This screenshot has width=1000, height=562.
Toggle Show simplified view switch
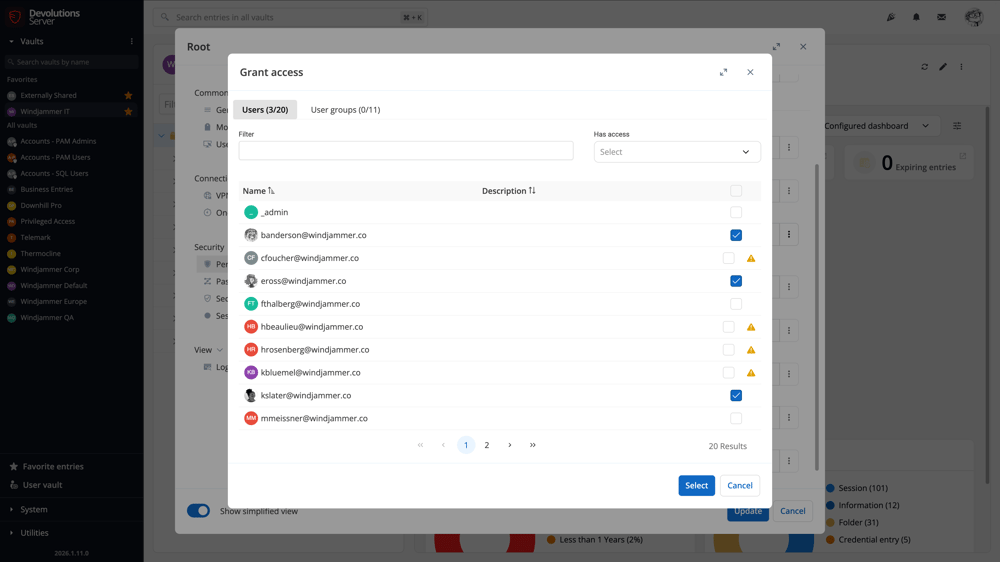(198, 511)
